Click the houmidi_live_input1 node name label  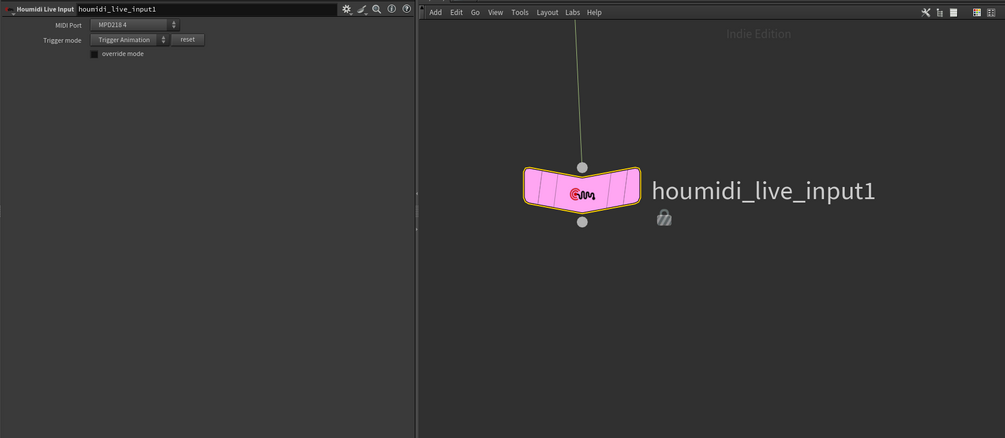(763, 191)
